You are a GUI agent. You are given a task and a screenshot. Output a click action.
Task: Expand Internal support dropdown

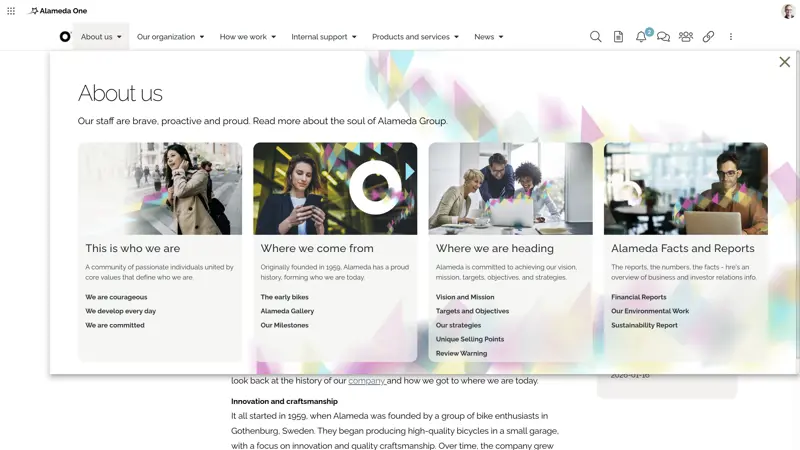click(x=324, y=37)
